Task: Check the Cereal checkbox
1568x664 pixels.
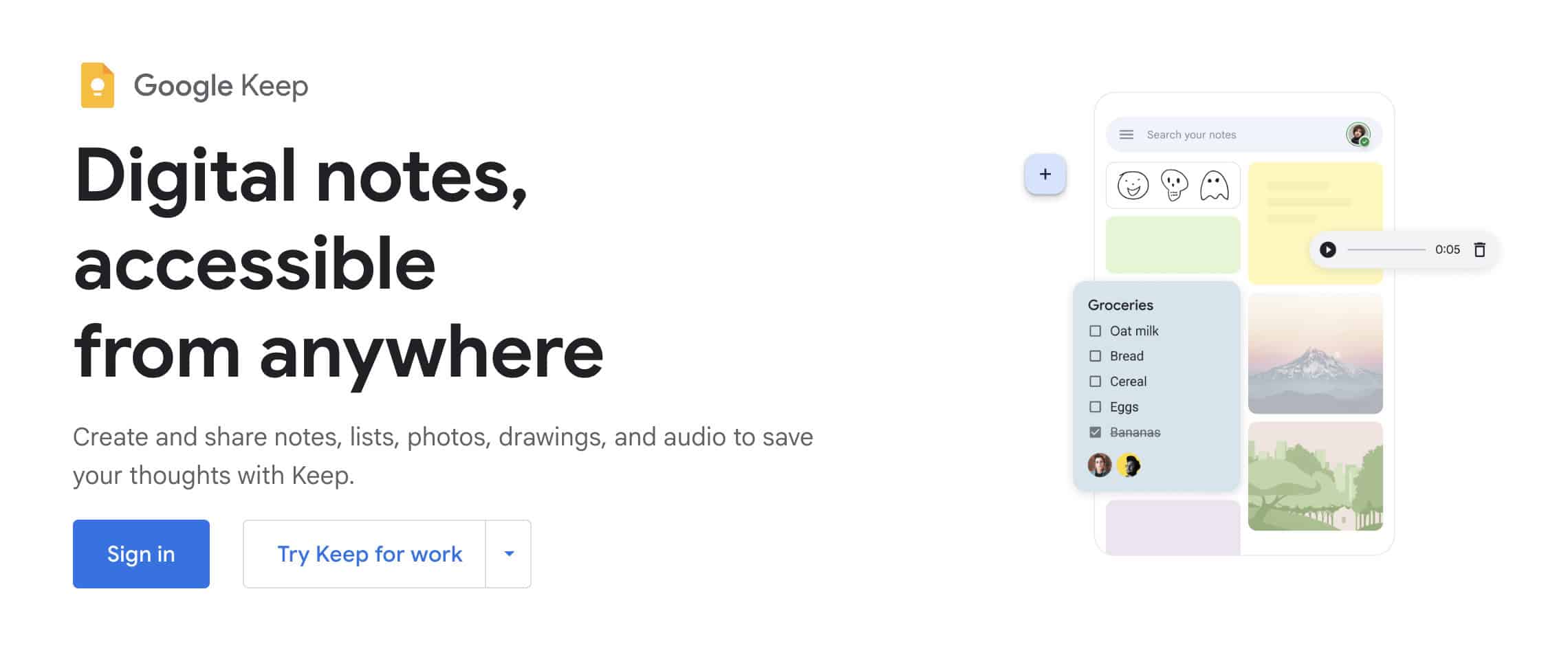Action: 1096,381
